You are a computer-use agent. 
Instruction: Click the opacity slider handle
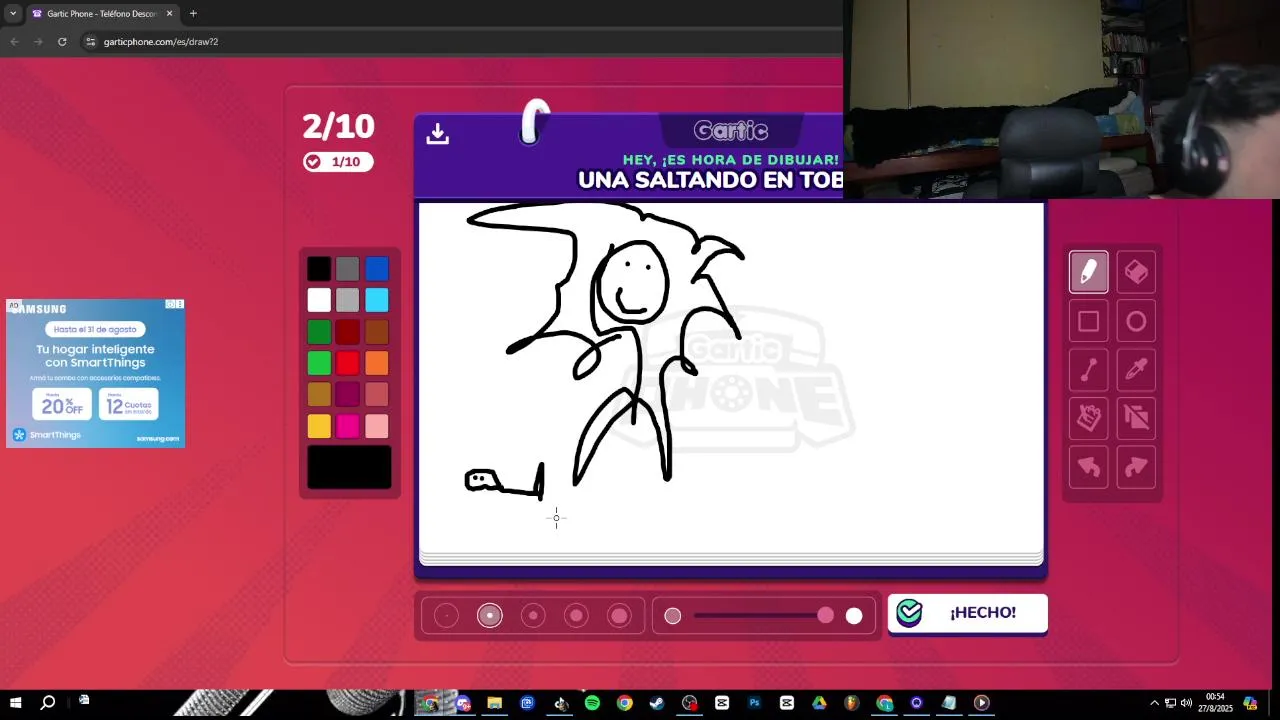pyautogui.click(x=825, y=616)
